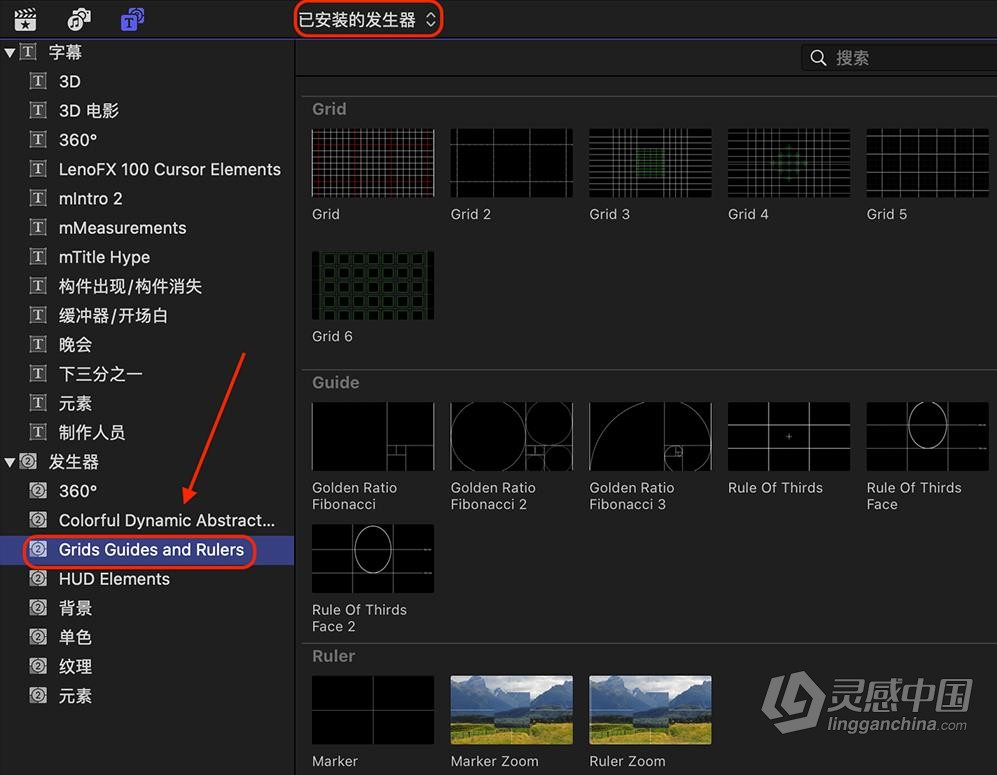The height and width of the screenshot is (775, 997).
Task: Click the generator icon beside 单色
Action: coord(38,636)
